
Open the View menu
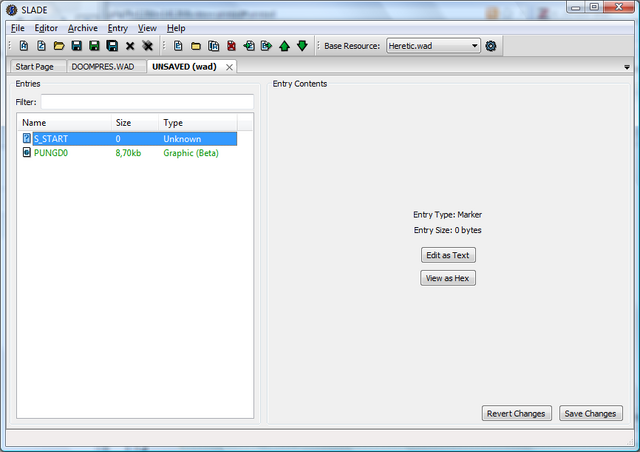click(147, 28)
